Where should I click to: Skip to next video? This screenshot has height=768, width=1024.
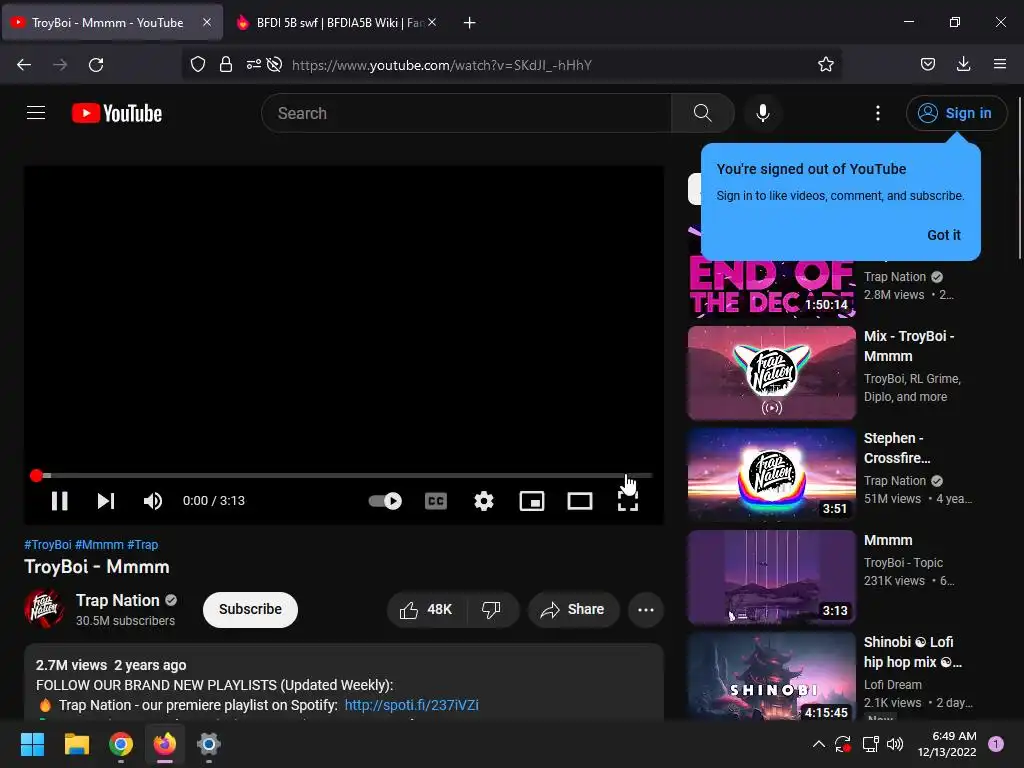[x=106, y=501]
